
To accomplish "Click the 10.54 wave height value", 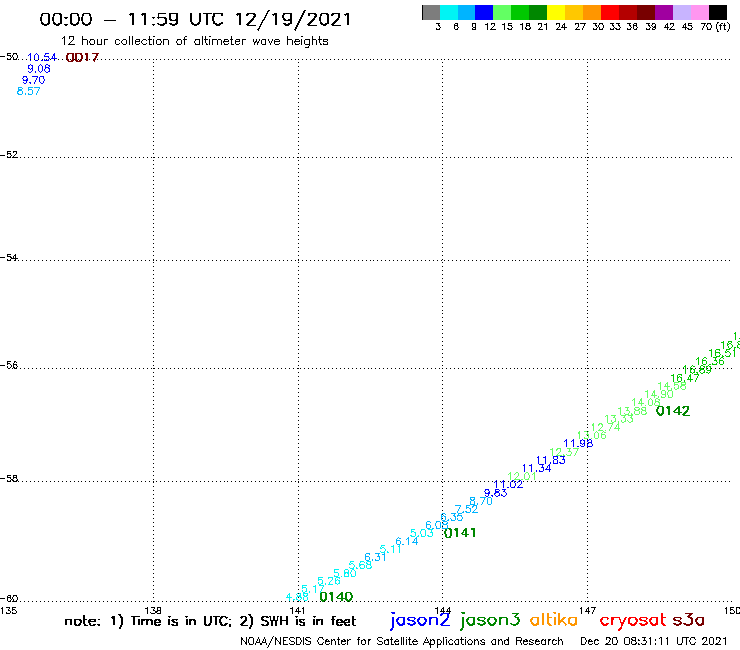I will [42, 58].
